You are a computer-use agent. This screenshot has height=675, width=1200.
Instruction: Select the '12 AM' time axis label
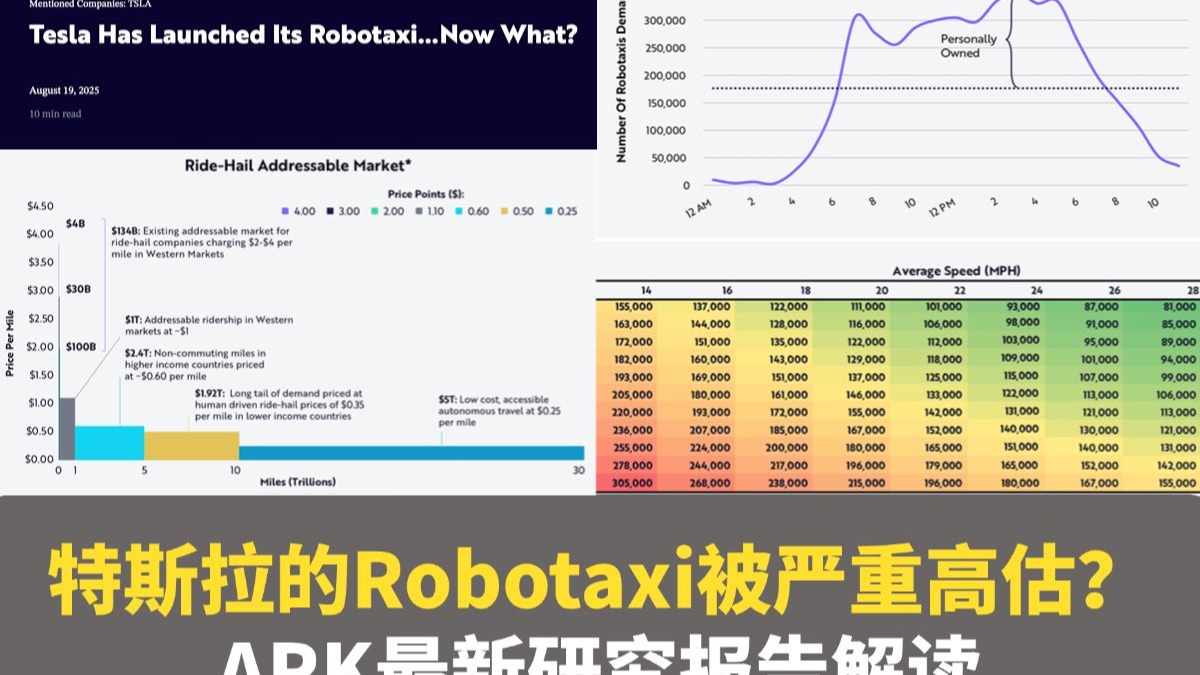pyautogui.click(x=699, y=206)
